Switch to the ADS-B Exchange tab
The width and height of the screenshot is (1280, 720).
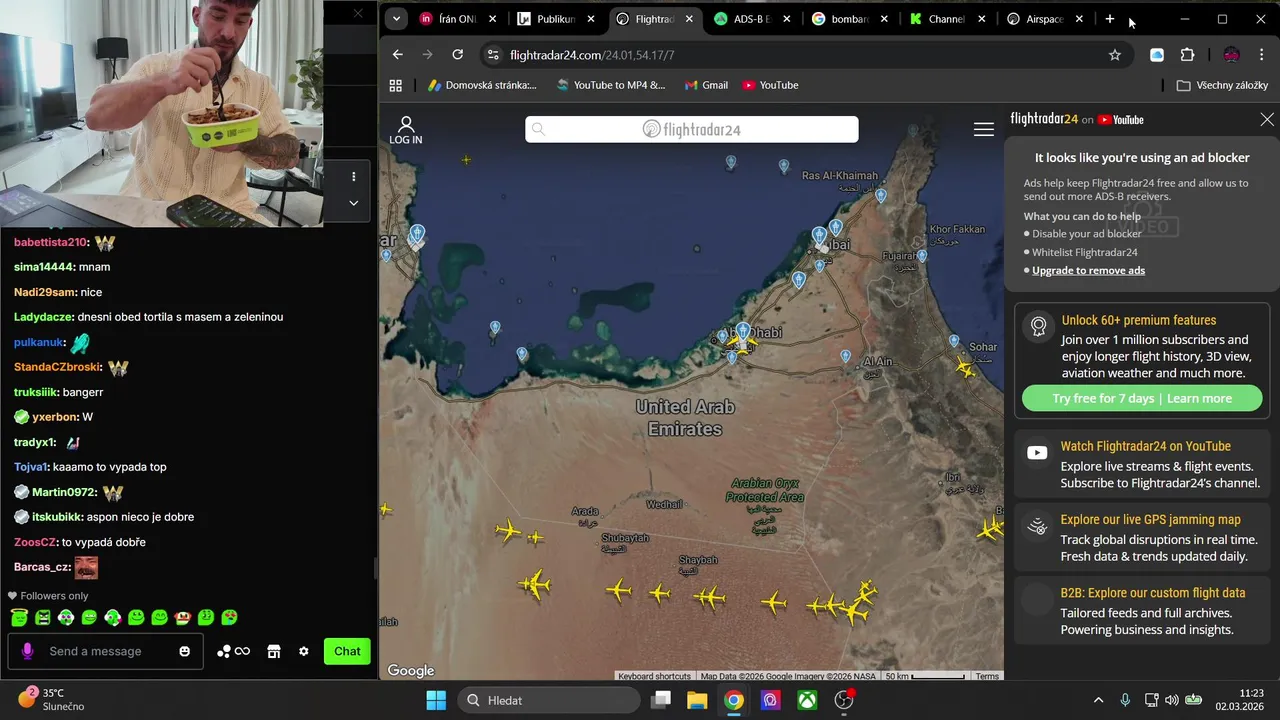coord(752,19)
